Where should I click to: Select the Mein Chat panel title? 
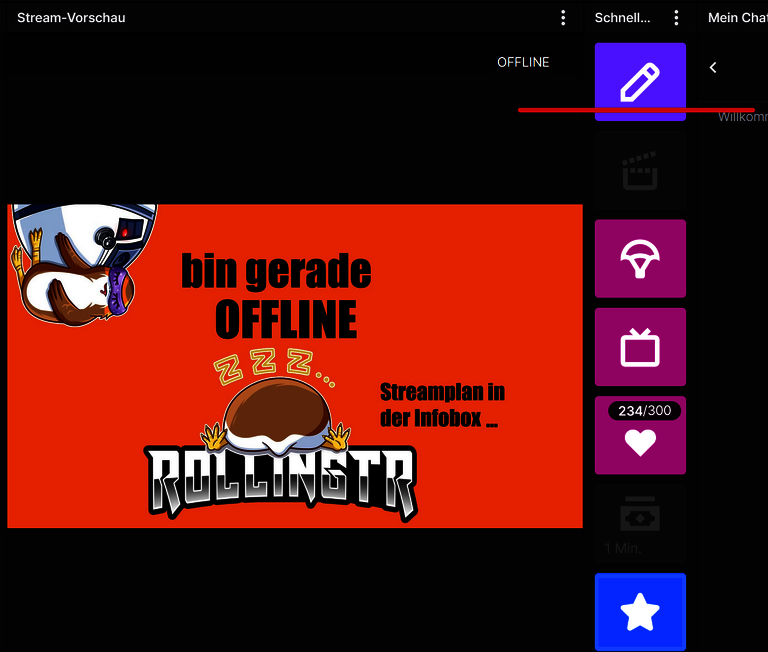[738, 18]
